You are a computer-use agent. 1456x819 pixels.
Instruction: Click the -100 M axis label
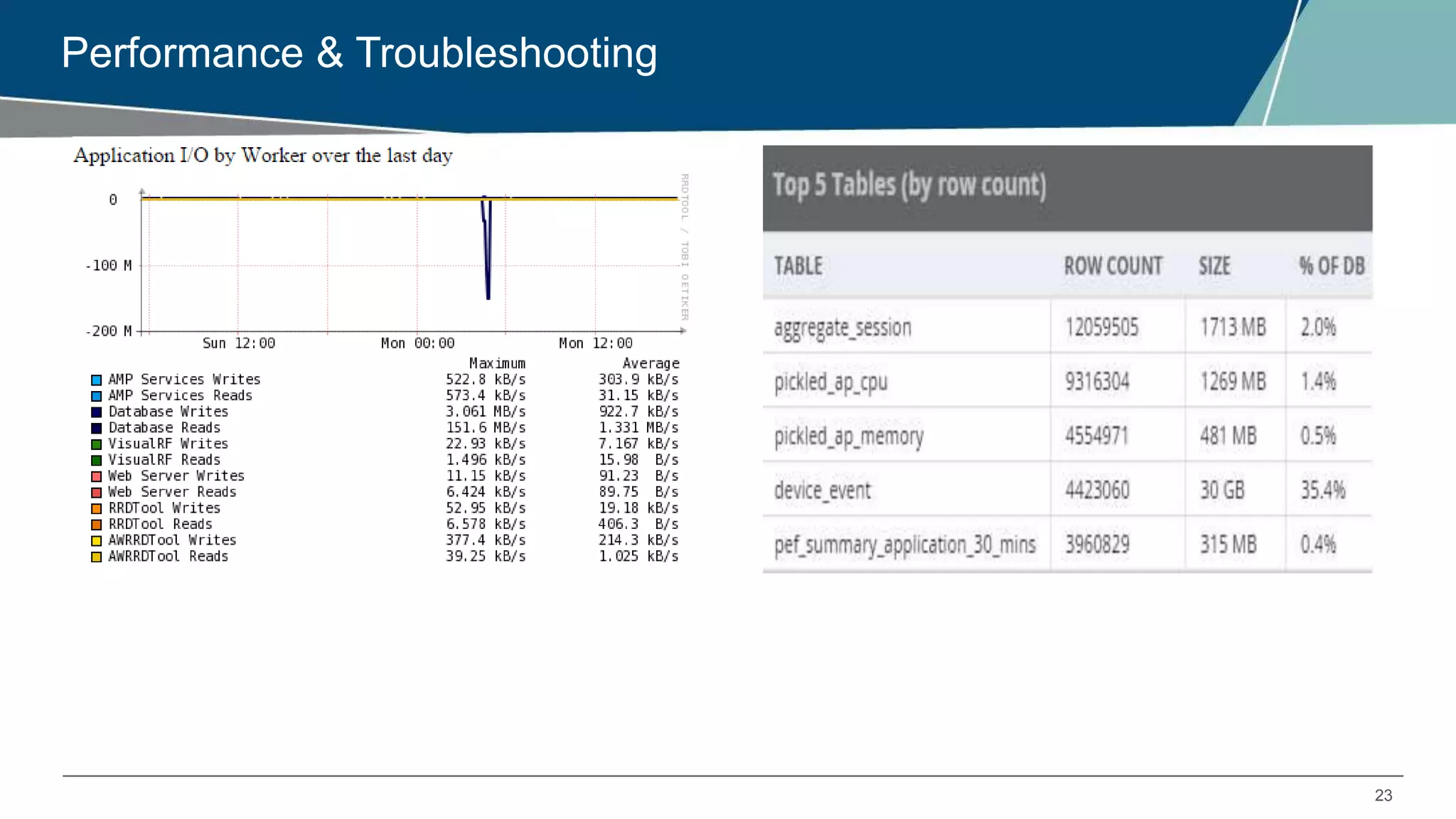click(x=109, y=266)
